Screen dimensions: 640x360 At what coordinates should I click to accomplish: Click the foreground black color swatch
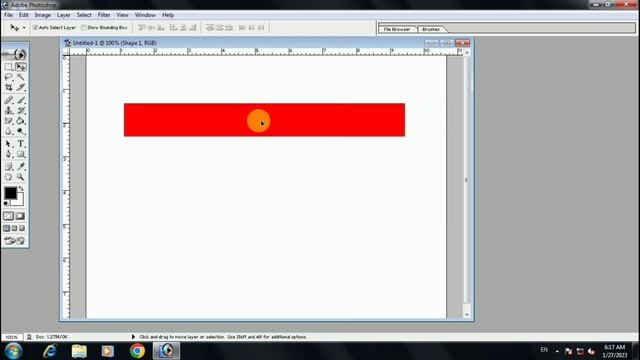tap(10, 193)
